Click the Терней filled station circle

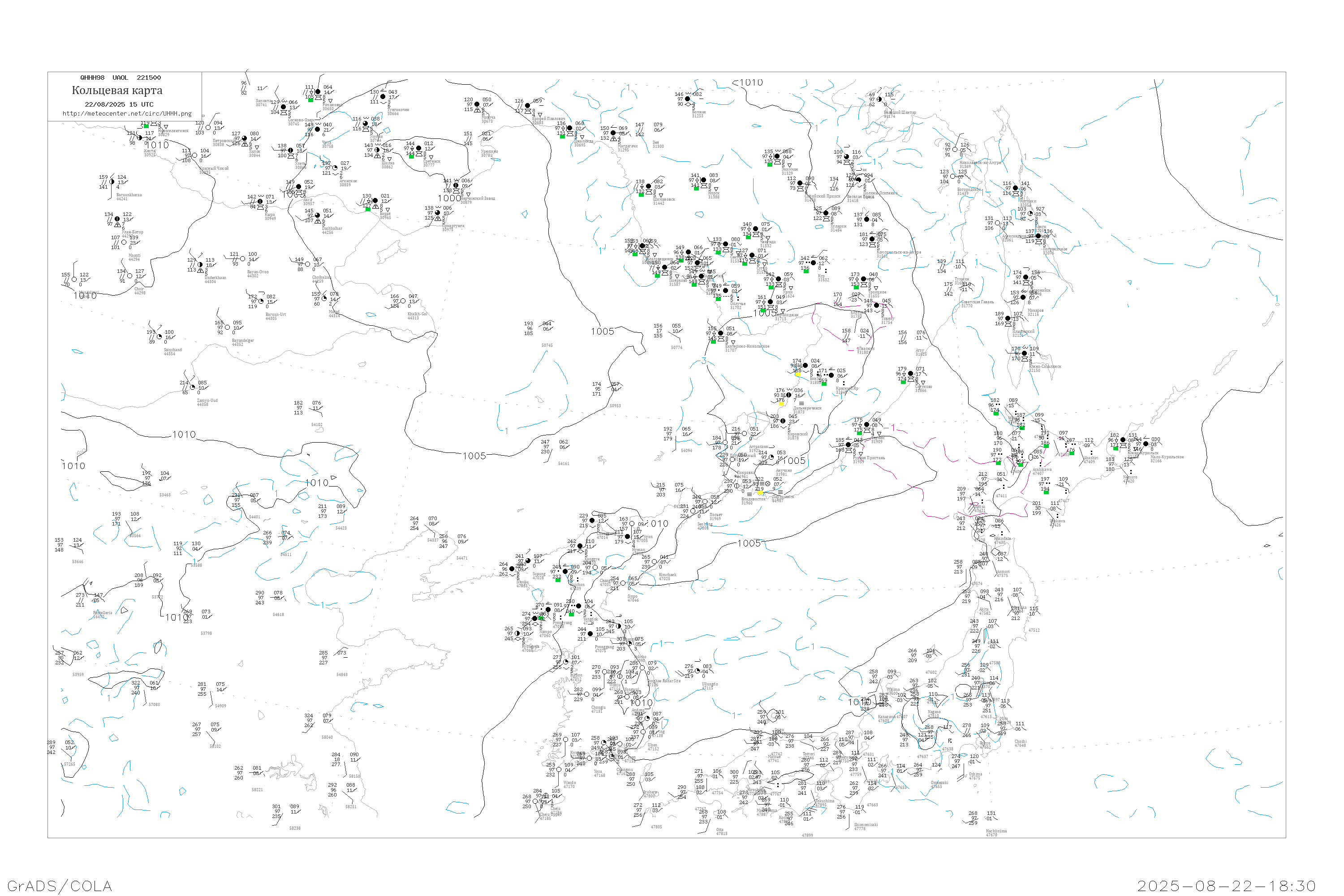pos(867,425)
